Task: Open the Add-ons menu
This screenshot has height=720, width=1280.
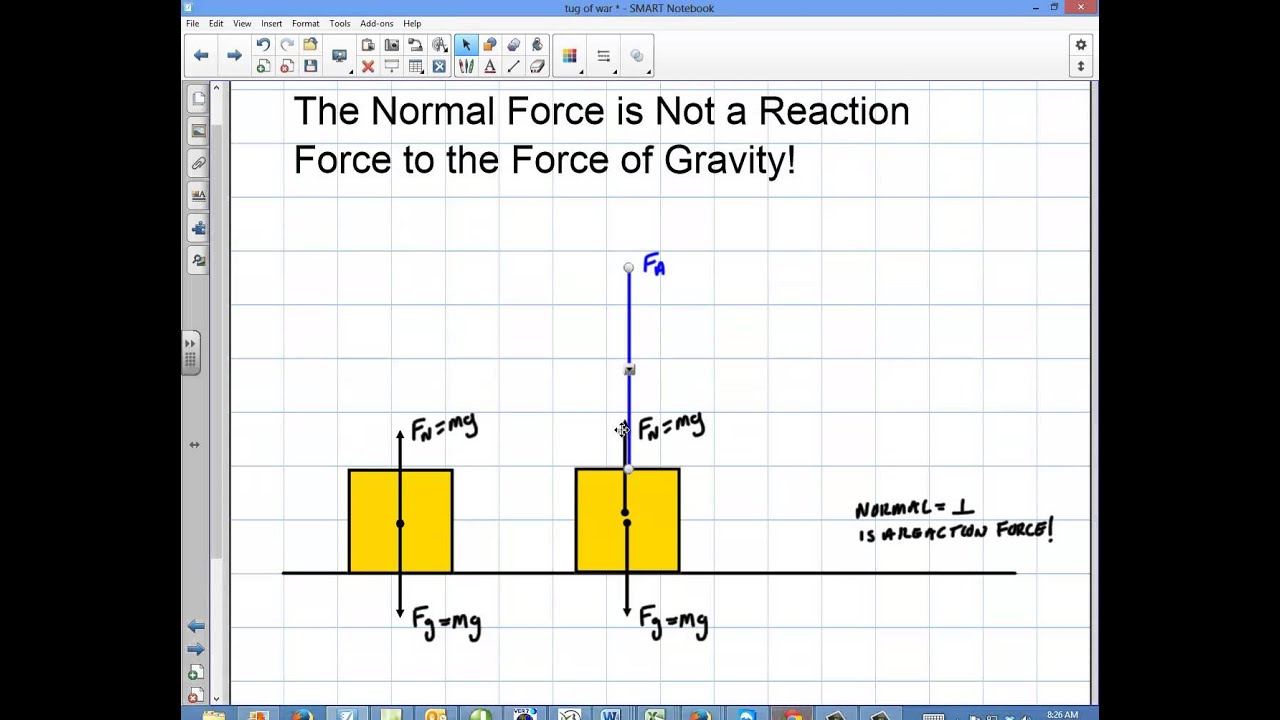Action: [377, 23]
